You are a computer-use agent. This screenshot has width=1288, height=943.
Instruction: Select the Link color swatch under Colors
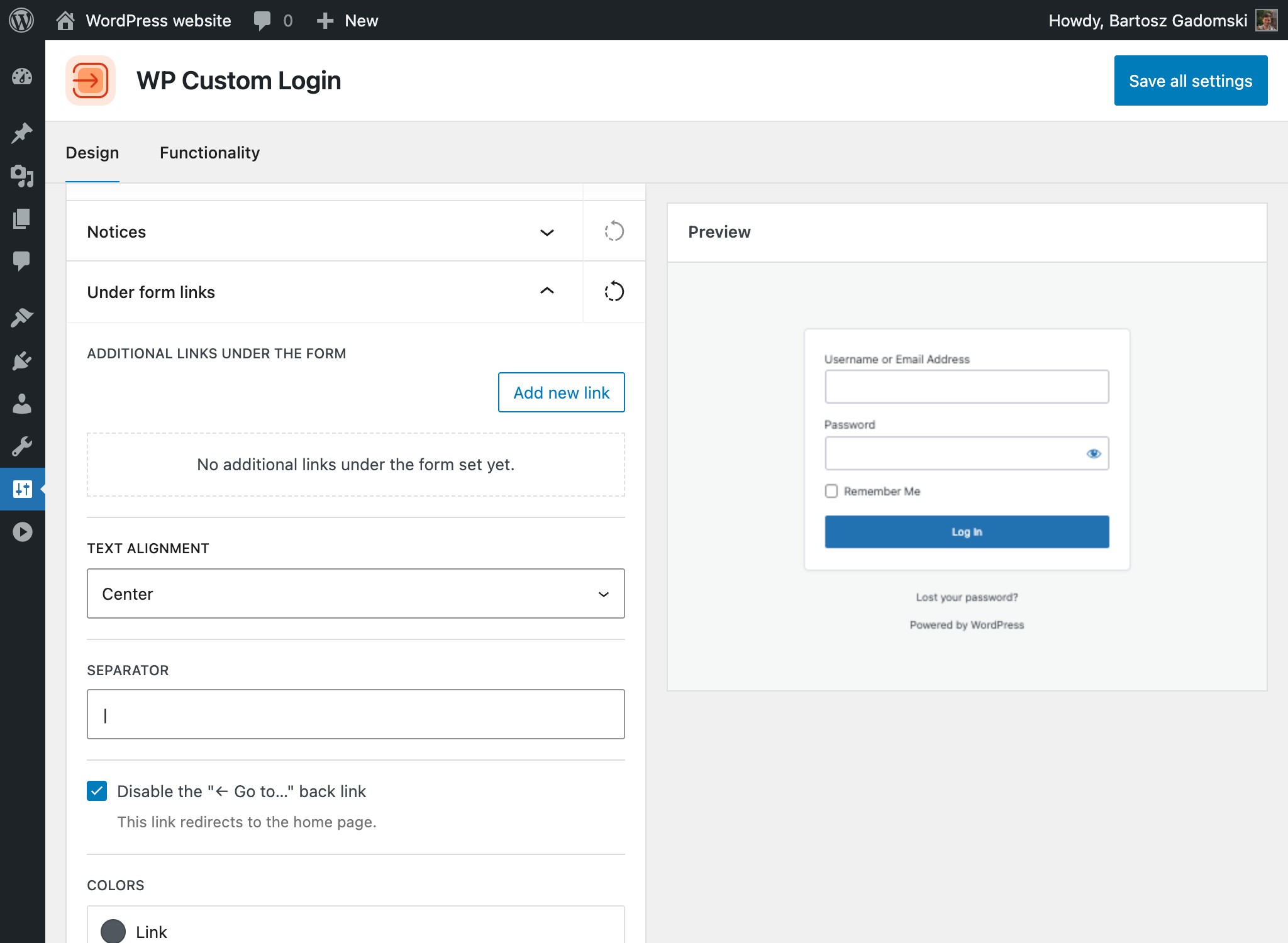coord(114,930)
